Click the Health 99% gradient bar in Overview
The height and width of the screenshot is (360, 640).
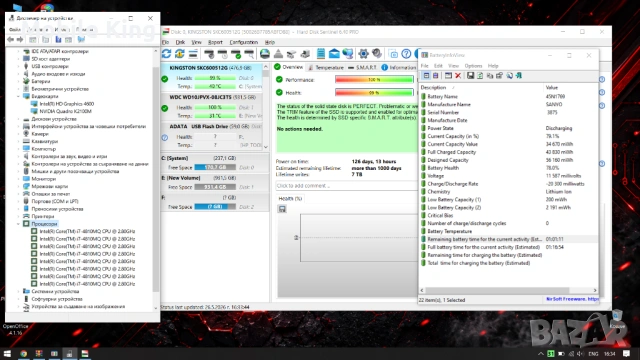[374, 93]
